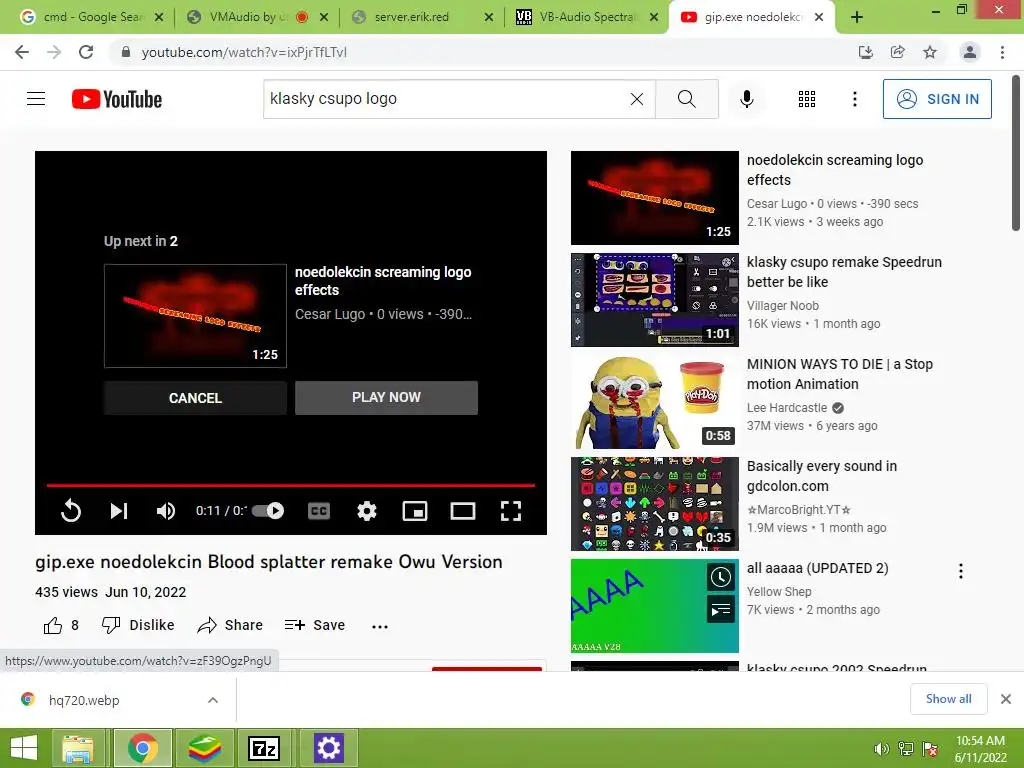Open the system tray volume icon
Image resolution: width=1024 pixels, height=768 pixels.
pos(881,749)
